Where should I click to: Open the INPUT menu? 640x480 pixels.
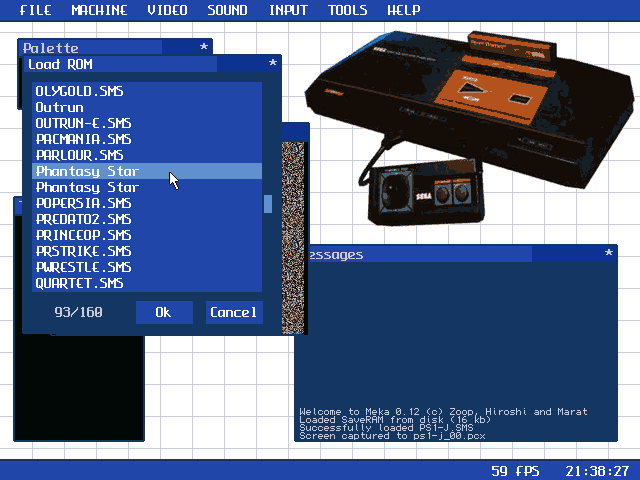click(288, 10)
